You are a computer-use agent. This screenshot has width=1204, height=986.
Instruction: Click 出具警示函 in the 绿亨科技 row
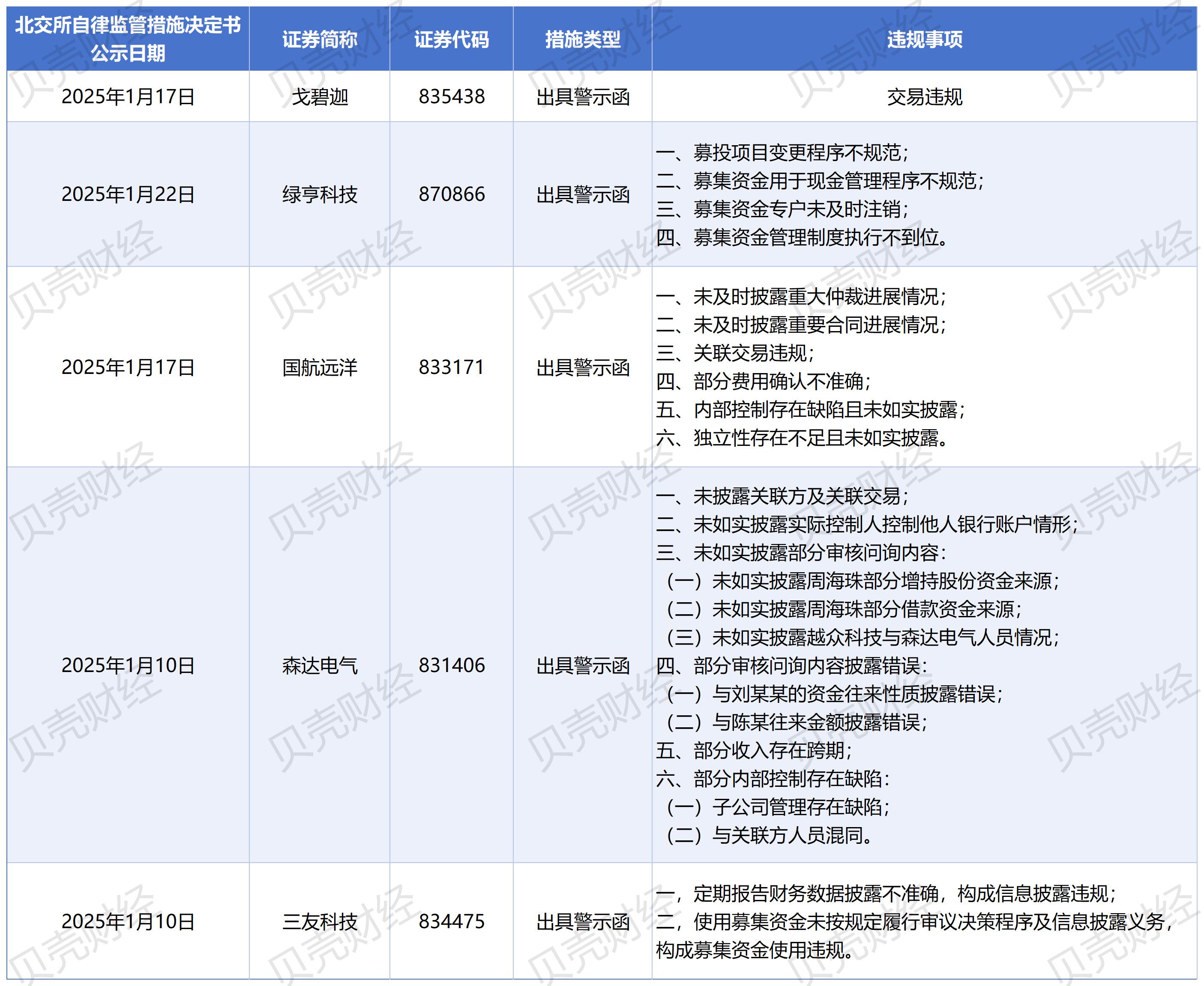(x=583, y=194)
